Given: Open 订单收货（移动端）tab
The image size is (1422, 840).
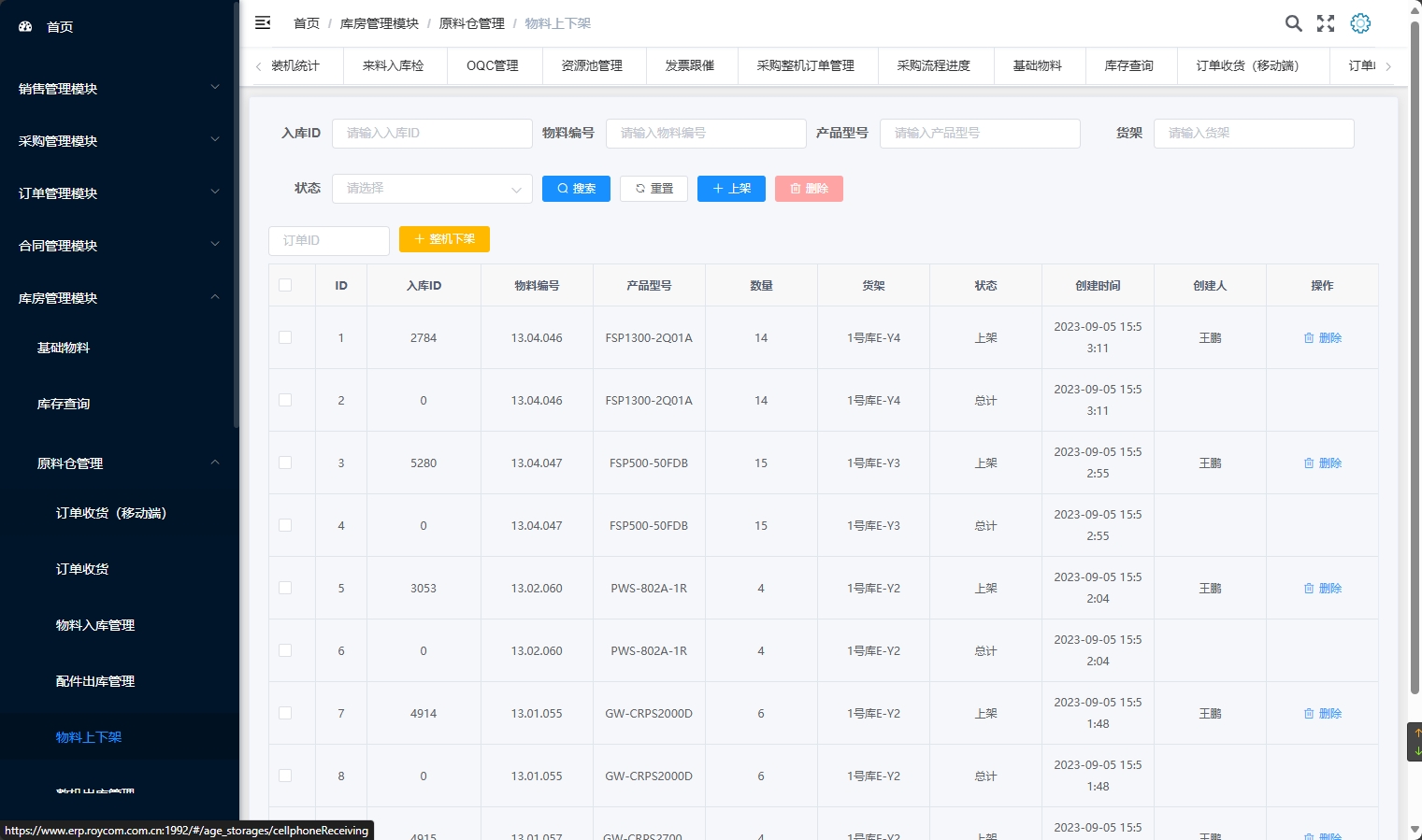Looking at the screenshot, I should [1251, 65].
